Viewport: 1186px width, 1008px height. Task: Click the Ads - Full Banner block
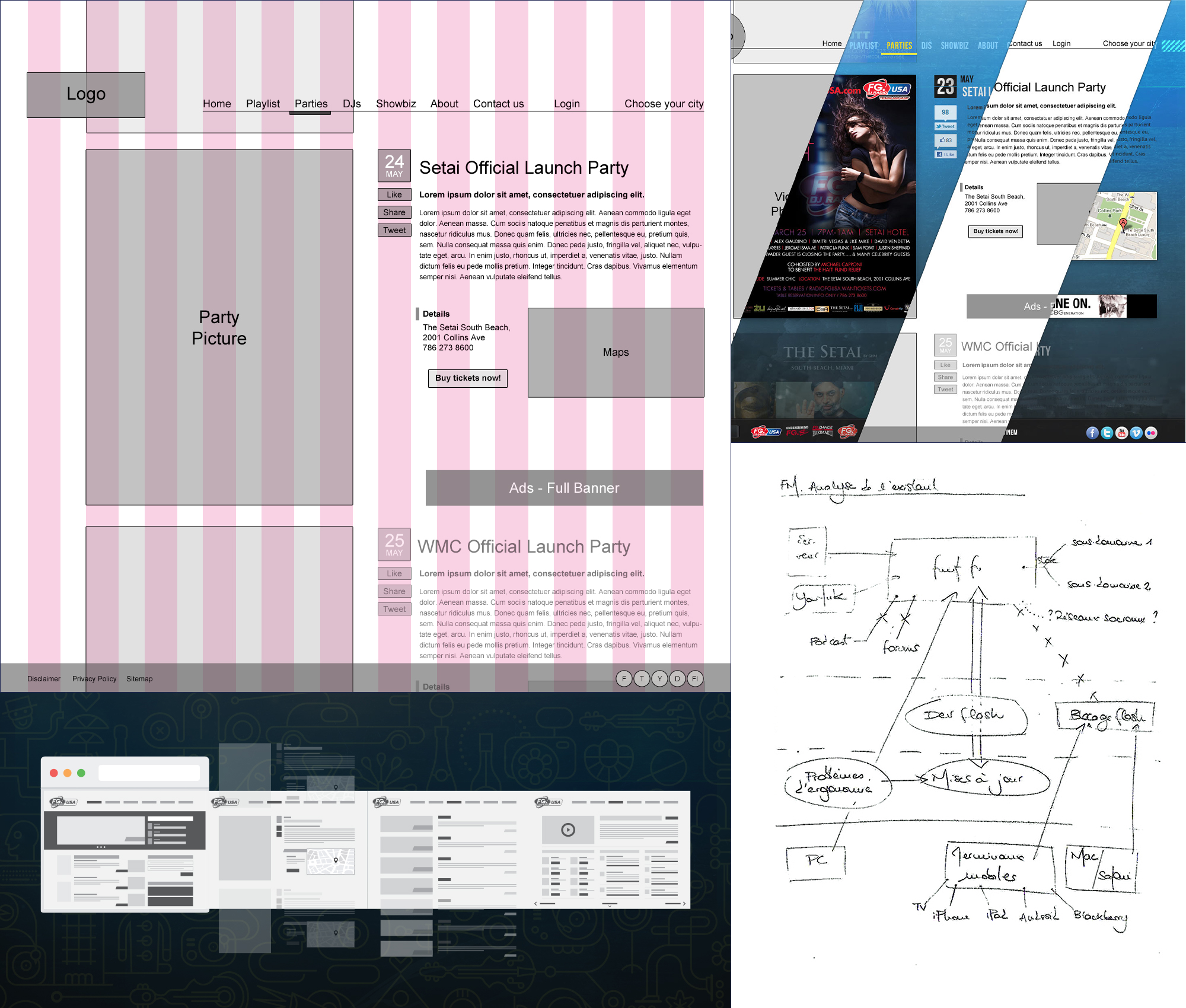(x=565, y=488)
